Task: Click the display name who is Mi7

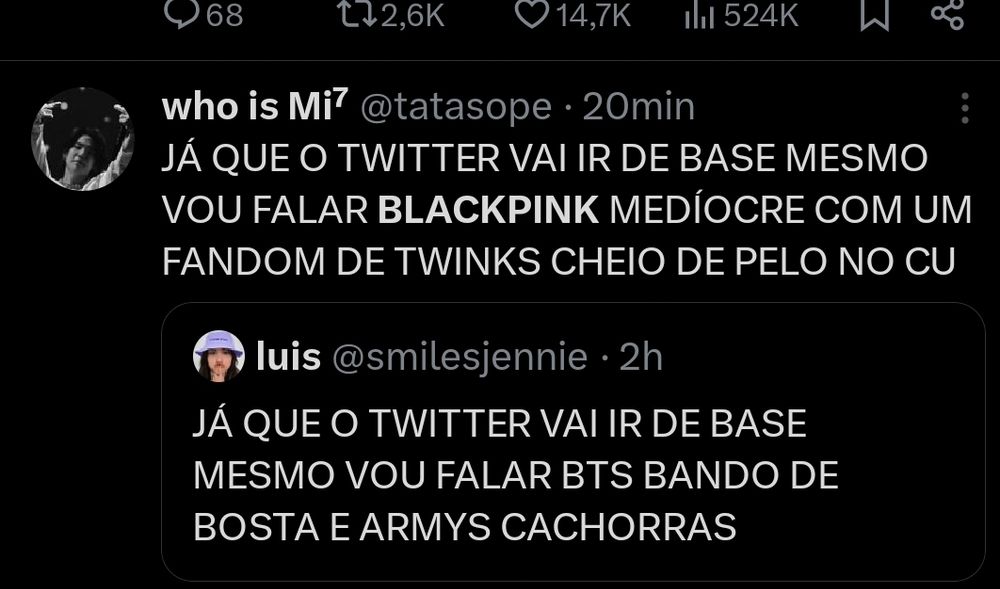Action: pos(255,107)
